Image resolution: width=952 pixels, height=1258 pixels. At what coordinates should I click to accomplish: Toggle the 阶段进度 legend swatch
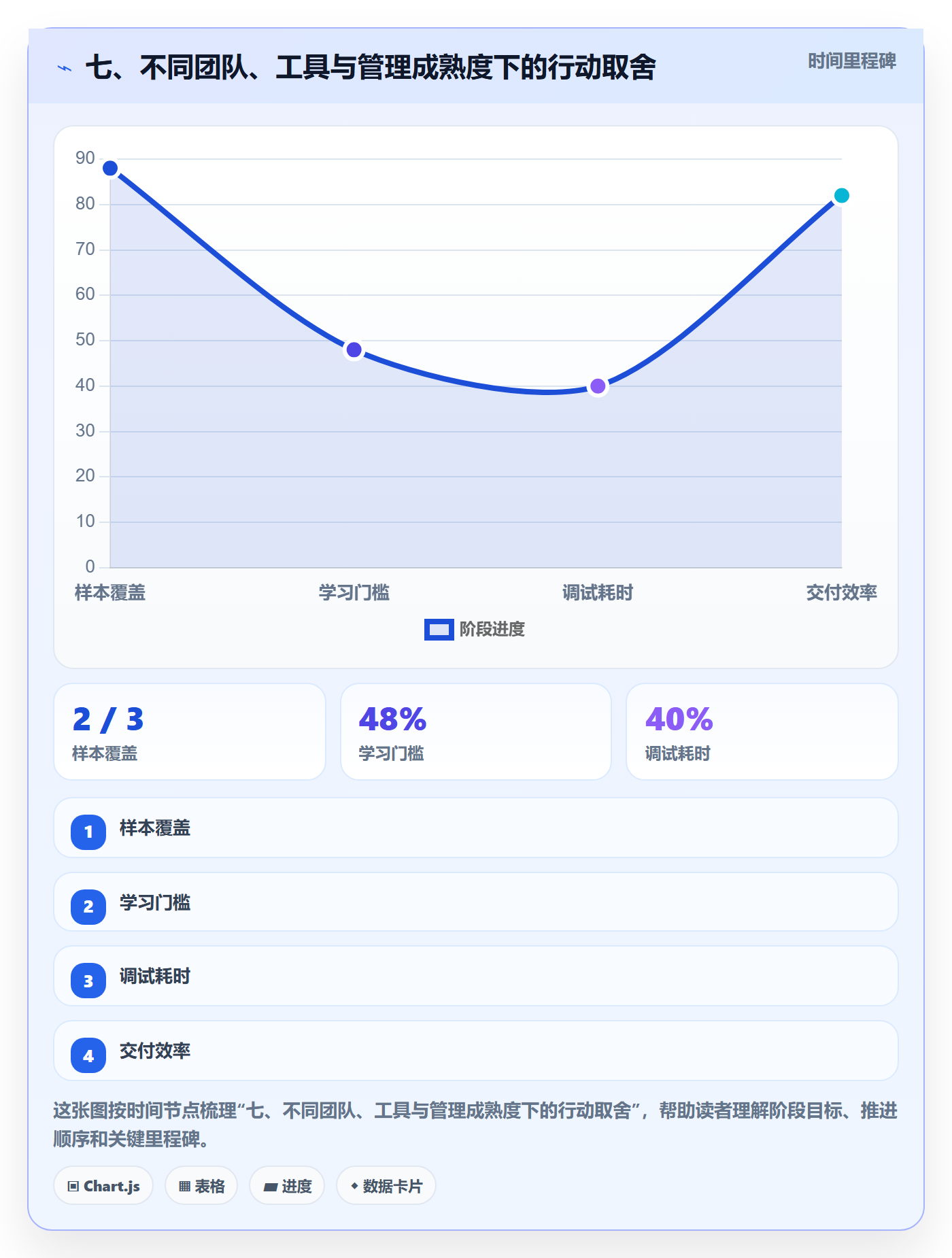point(439,630)
